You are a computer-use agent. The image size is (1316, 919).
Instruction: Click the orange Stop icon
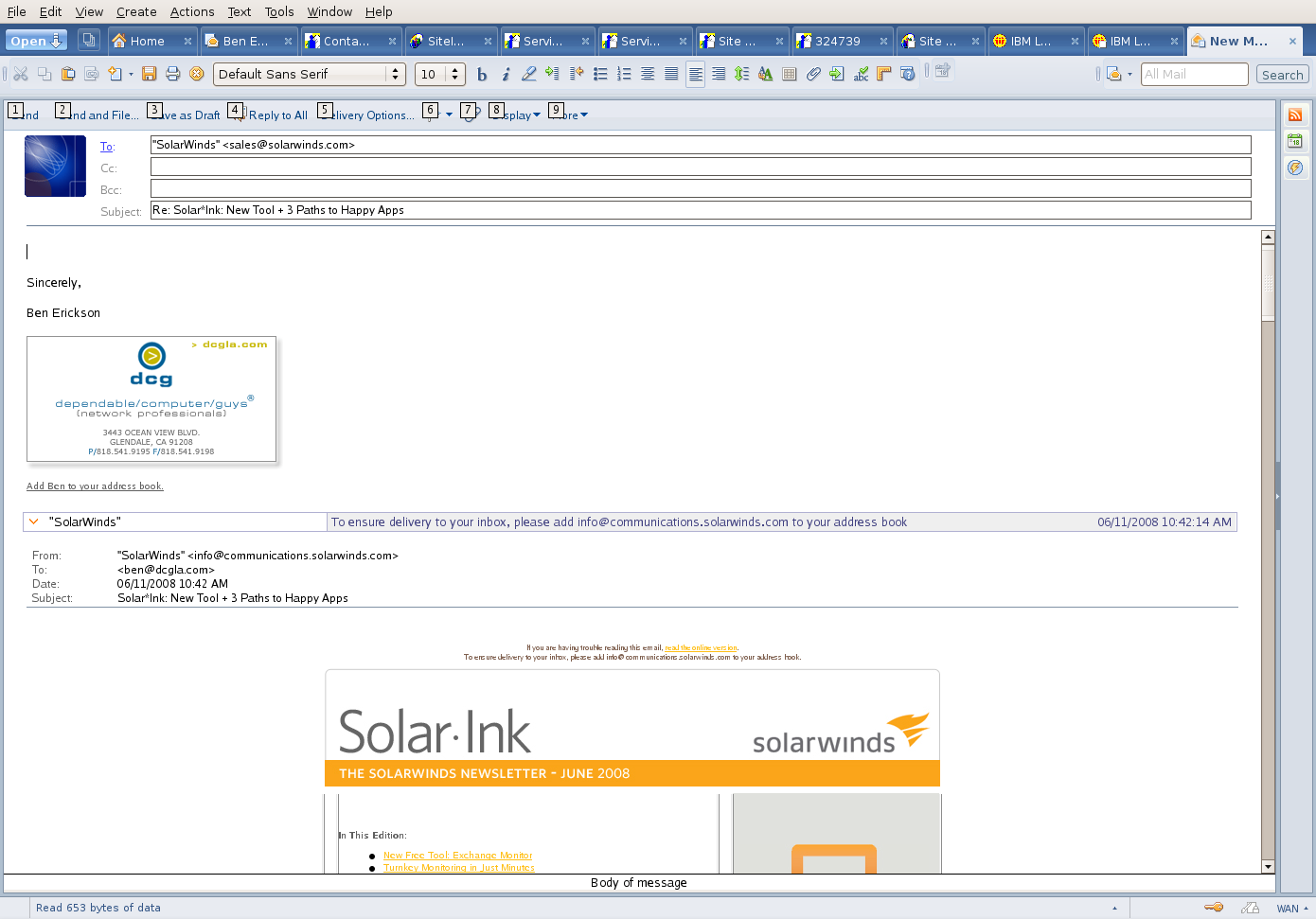coord(197,74)
